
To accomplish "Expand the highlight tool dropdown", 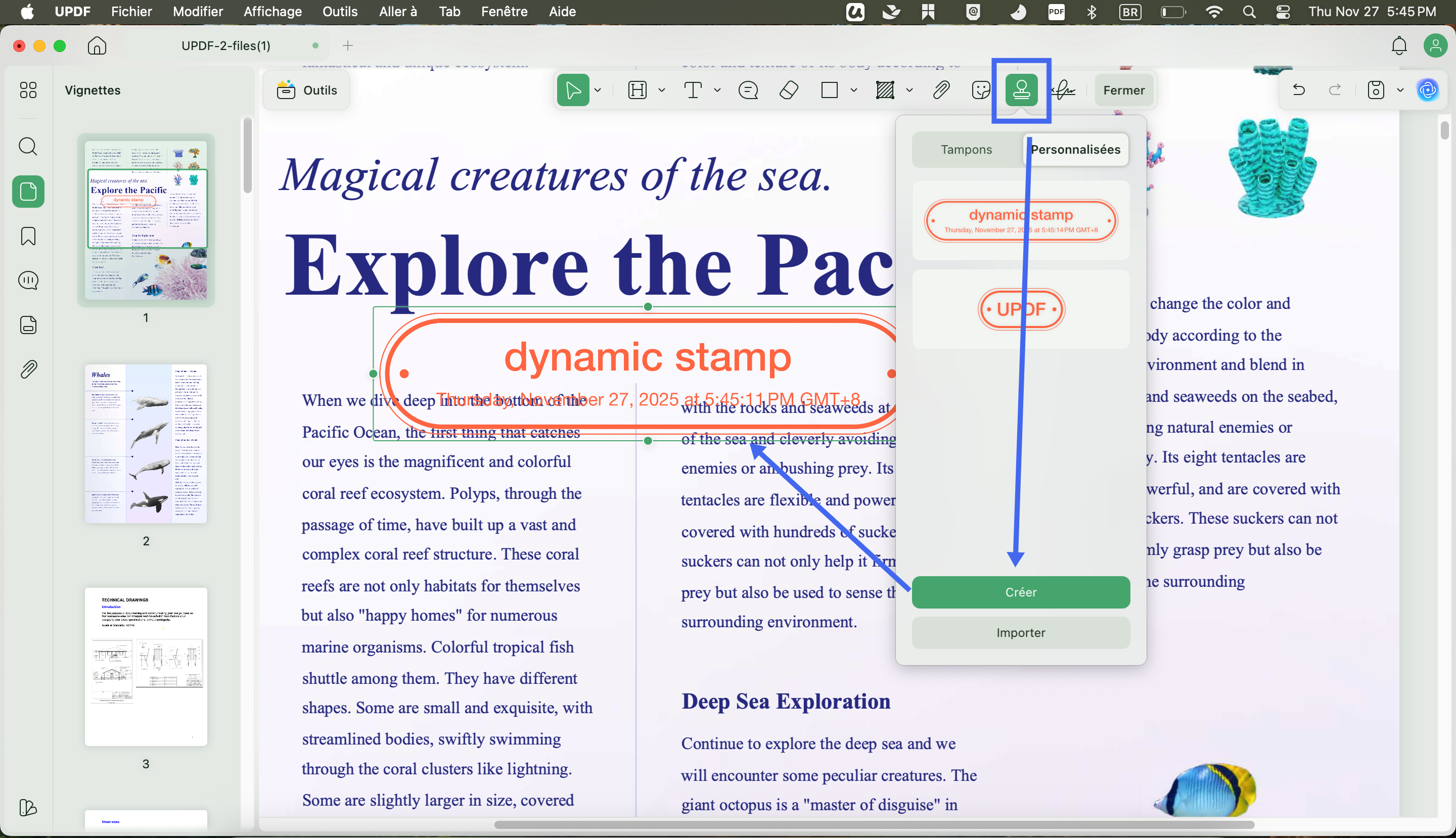I will coord(909,90).
